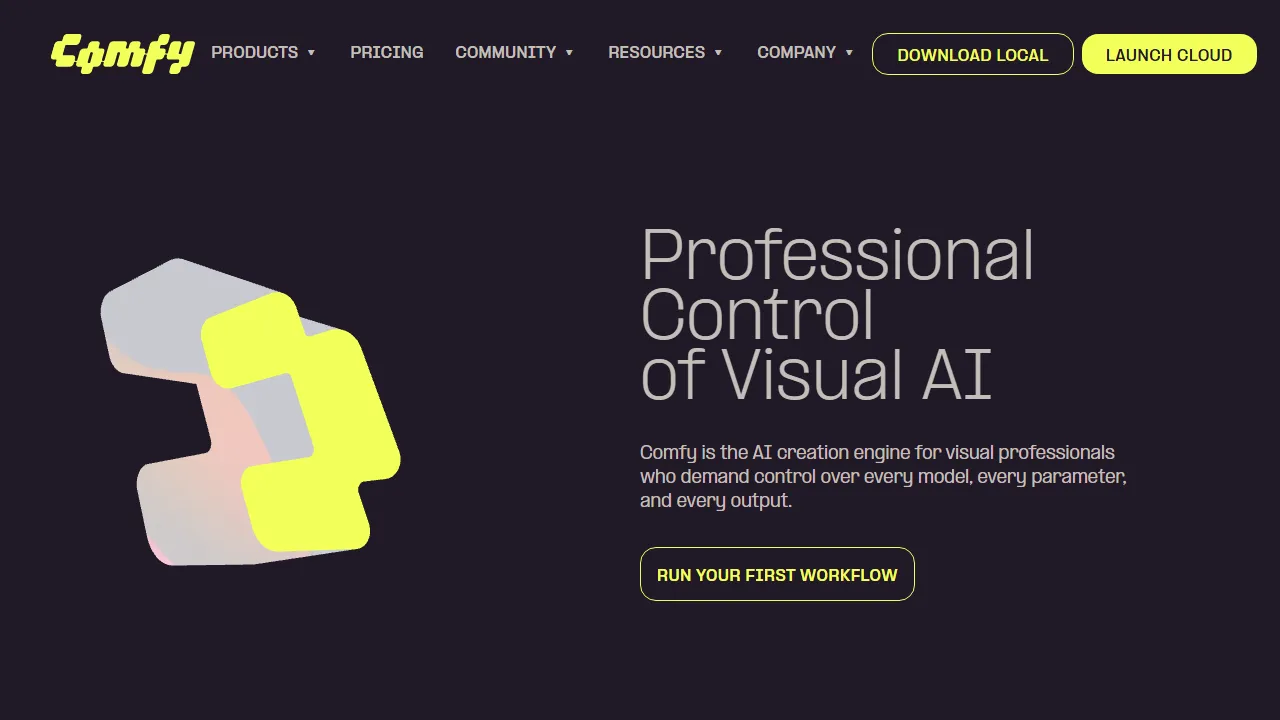Screen dimensions: 1280x720
Task: Expand the Company dropdown arrow
Action: click(x=849, y=53)
